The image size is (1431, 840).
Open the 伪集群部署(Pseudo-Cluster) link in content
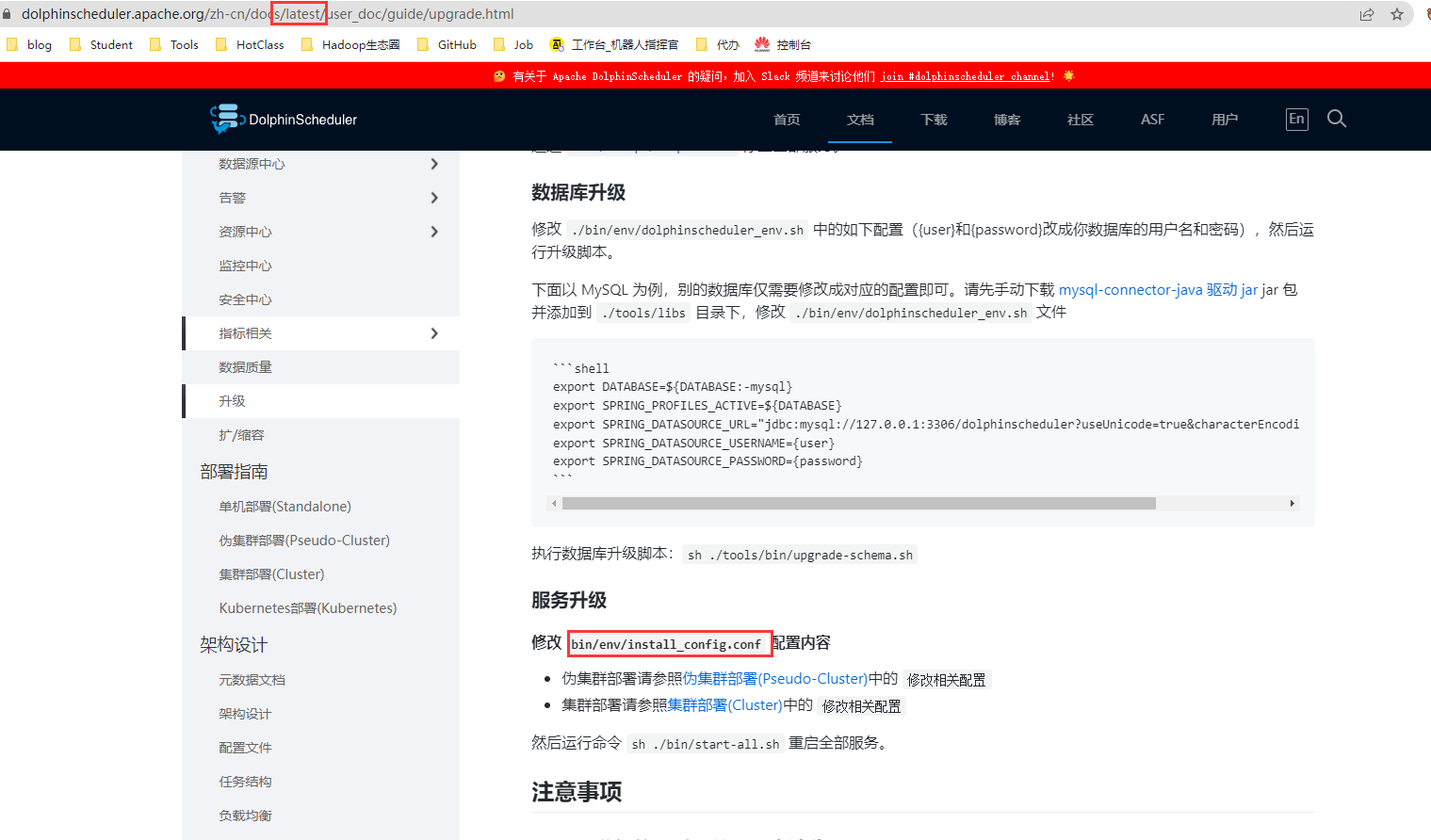click(775, 679)
